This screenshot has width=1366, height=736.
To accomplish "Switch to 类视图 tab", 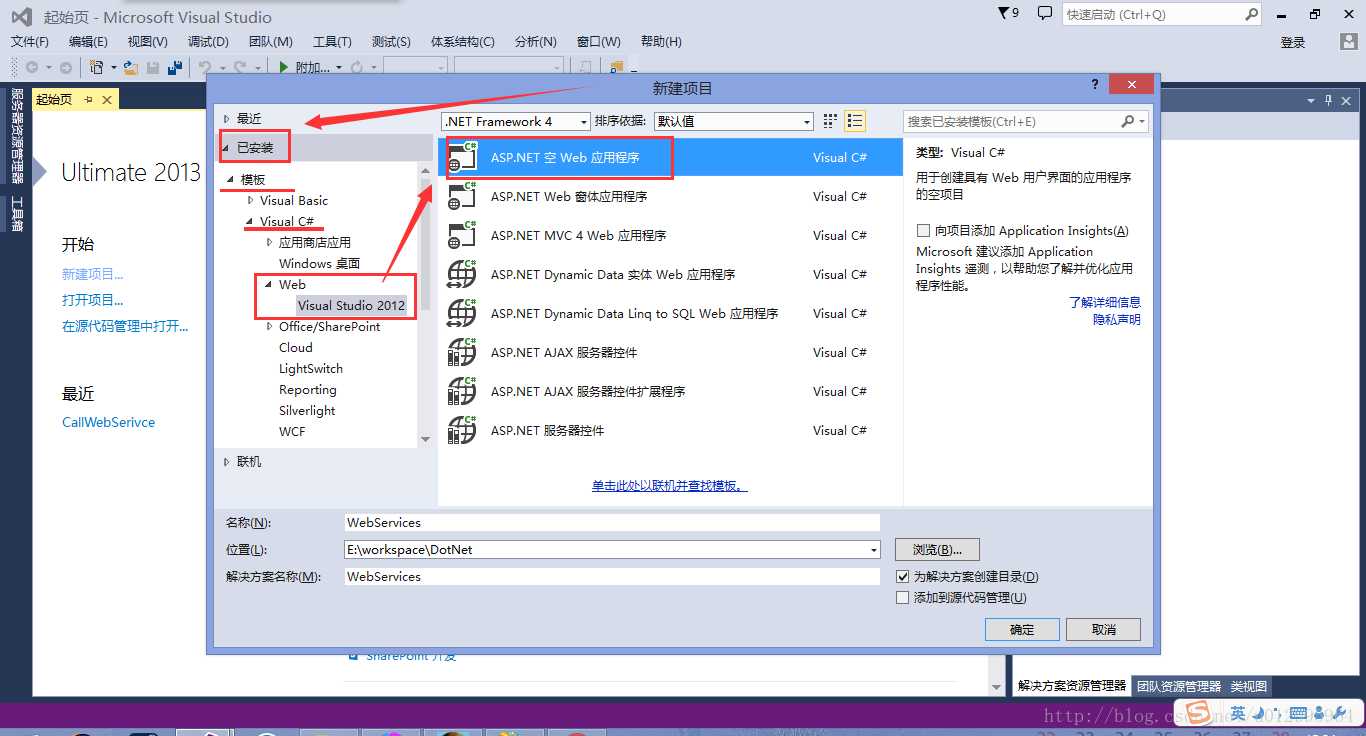I will (1248, 686).
